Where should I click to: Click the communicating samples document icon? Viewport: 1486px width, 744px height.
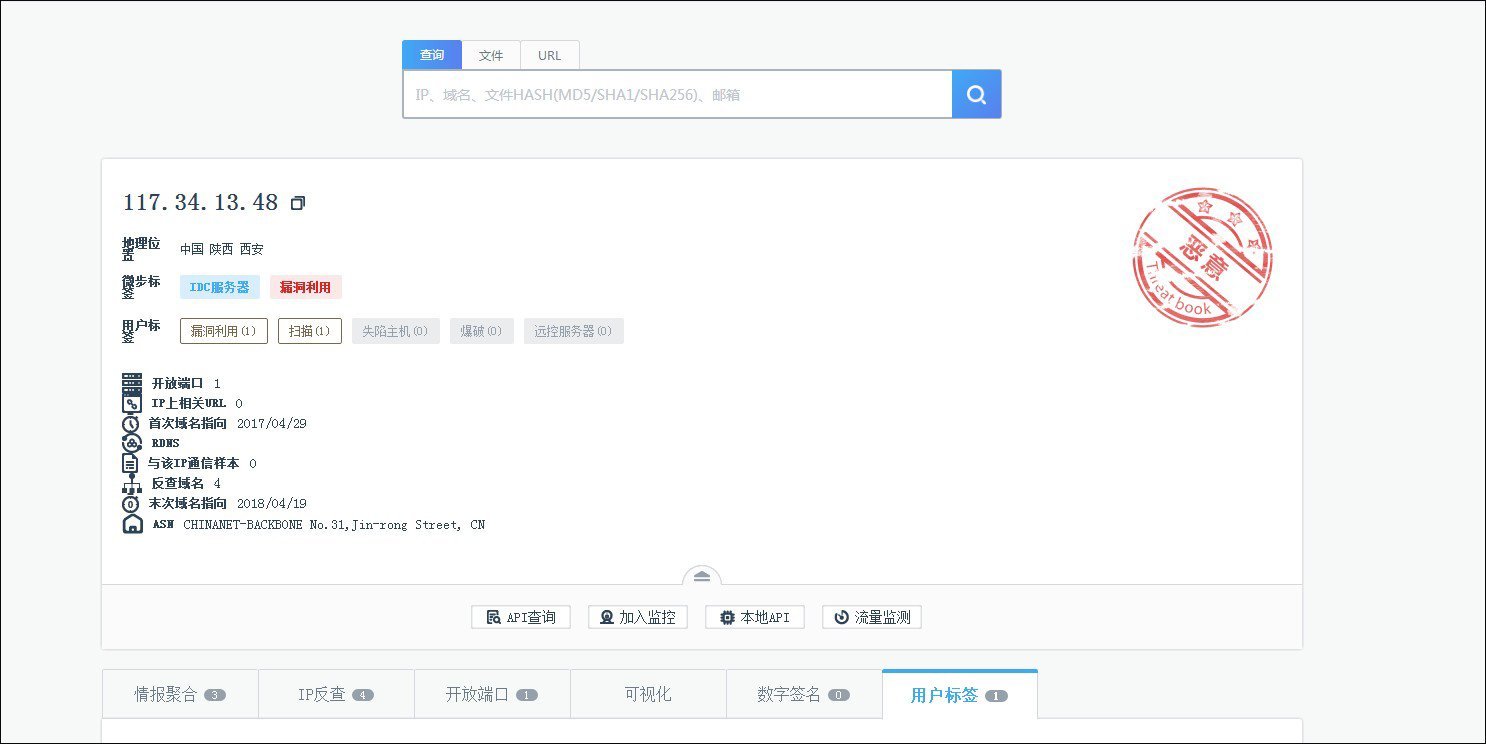[x=130, y=464]
